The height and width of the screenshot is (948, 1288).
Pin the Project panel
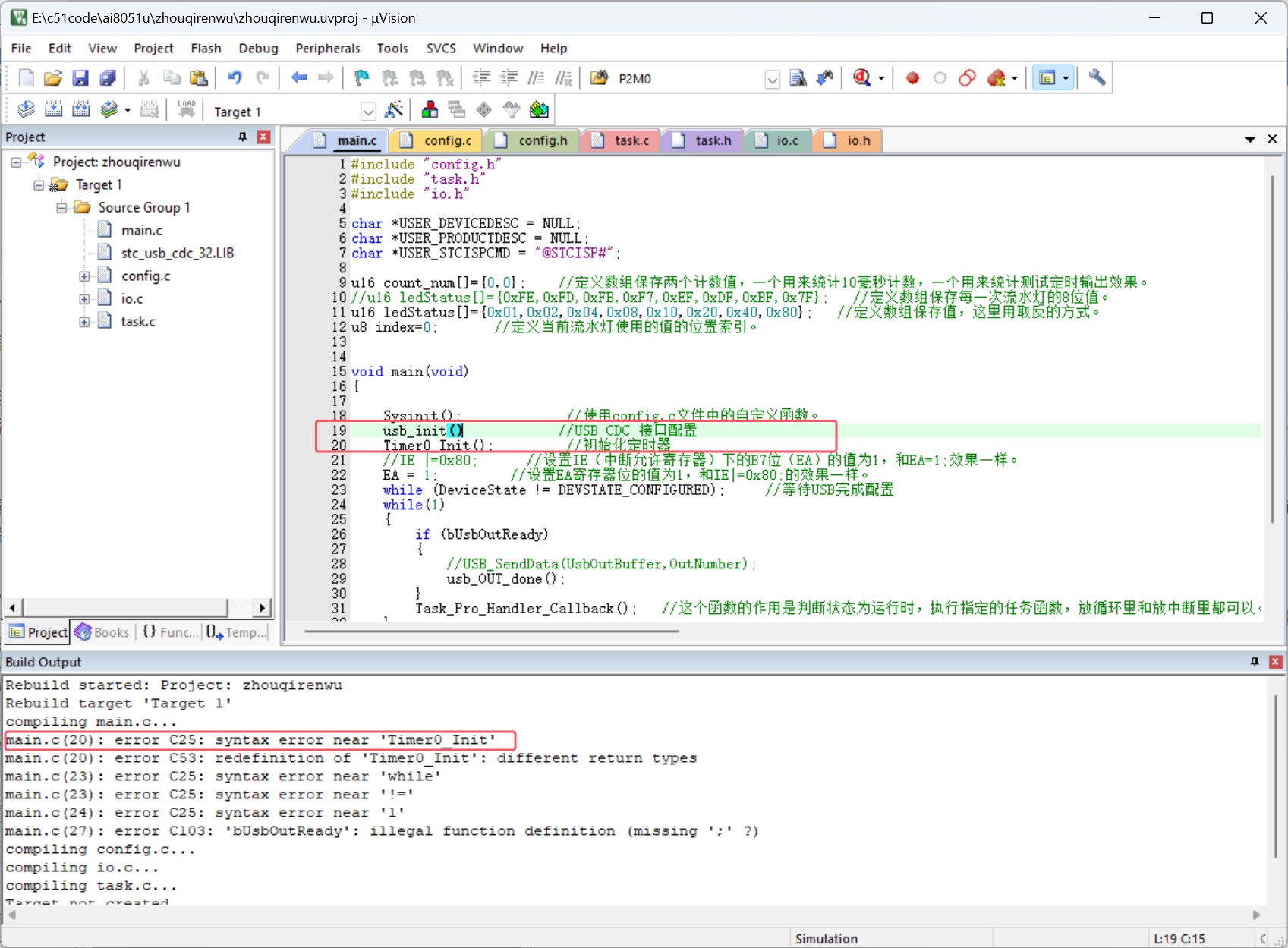pos(243,137)
